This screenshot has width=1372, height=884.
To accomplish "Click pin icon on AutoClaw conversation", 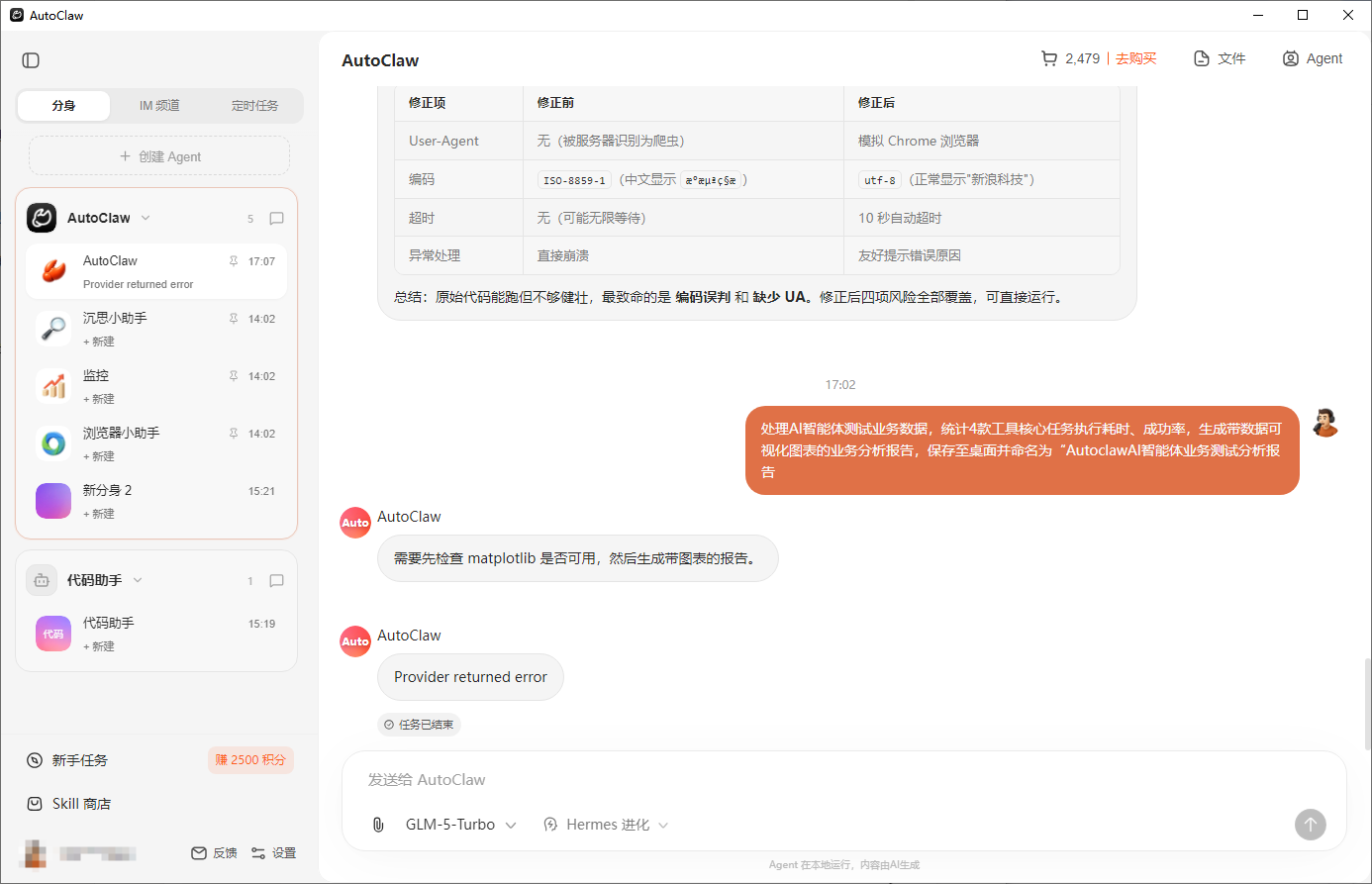I will click(234, 261).
